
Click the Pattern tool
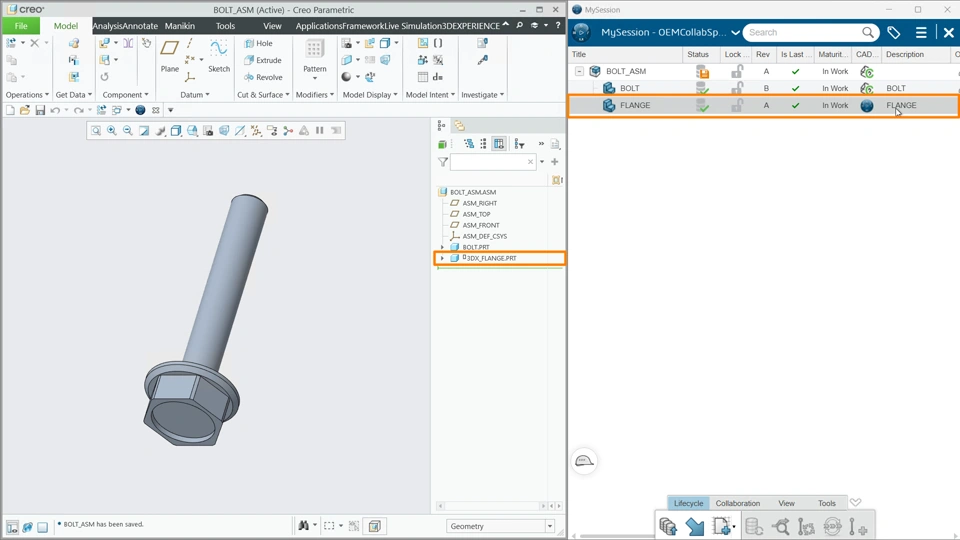point(315,56)
